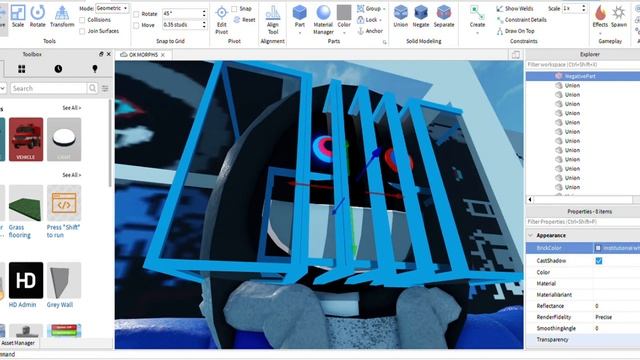Open the HD Admin asset link

[22, 305]
